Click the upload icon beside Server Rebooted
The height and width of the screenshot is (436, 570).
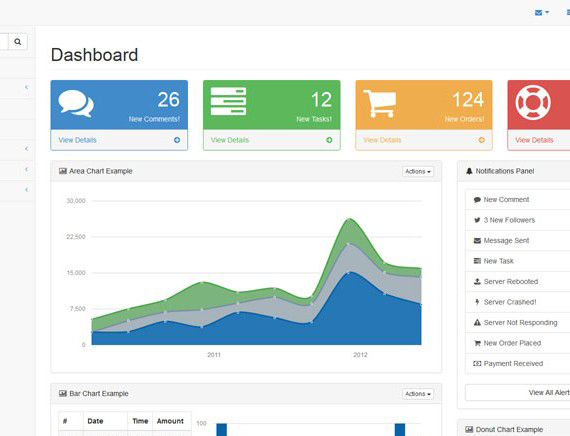pos(477,281)
